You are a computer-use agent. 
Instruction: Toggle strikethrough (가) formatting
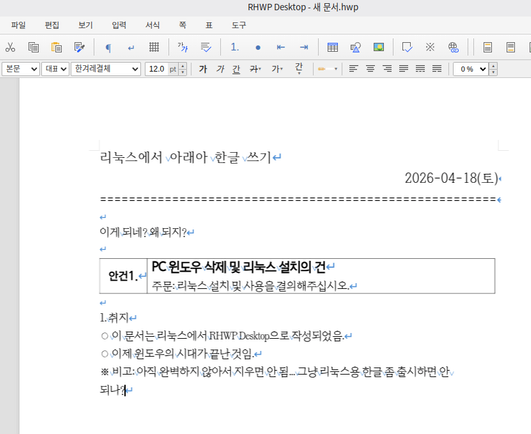point(255,69)
